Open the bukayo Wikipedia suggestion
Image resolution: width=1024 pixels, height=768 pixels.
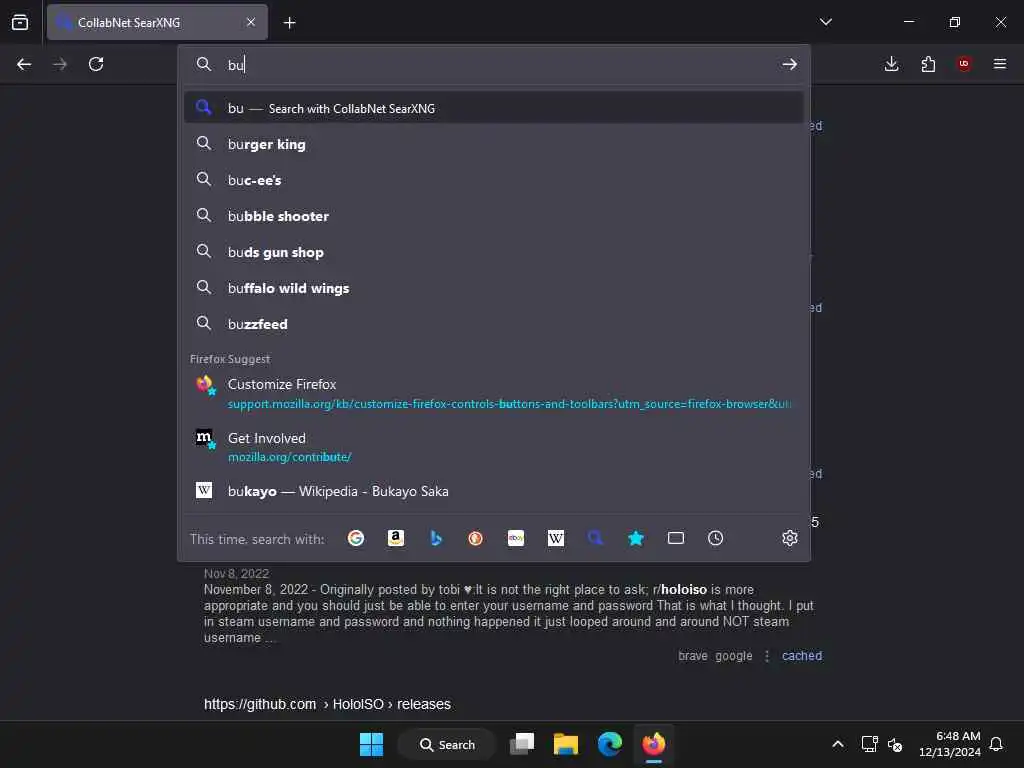click(x=494, y=490)
